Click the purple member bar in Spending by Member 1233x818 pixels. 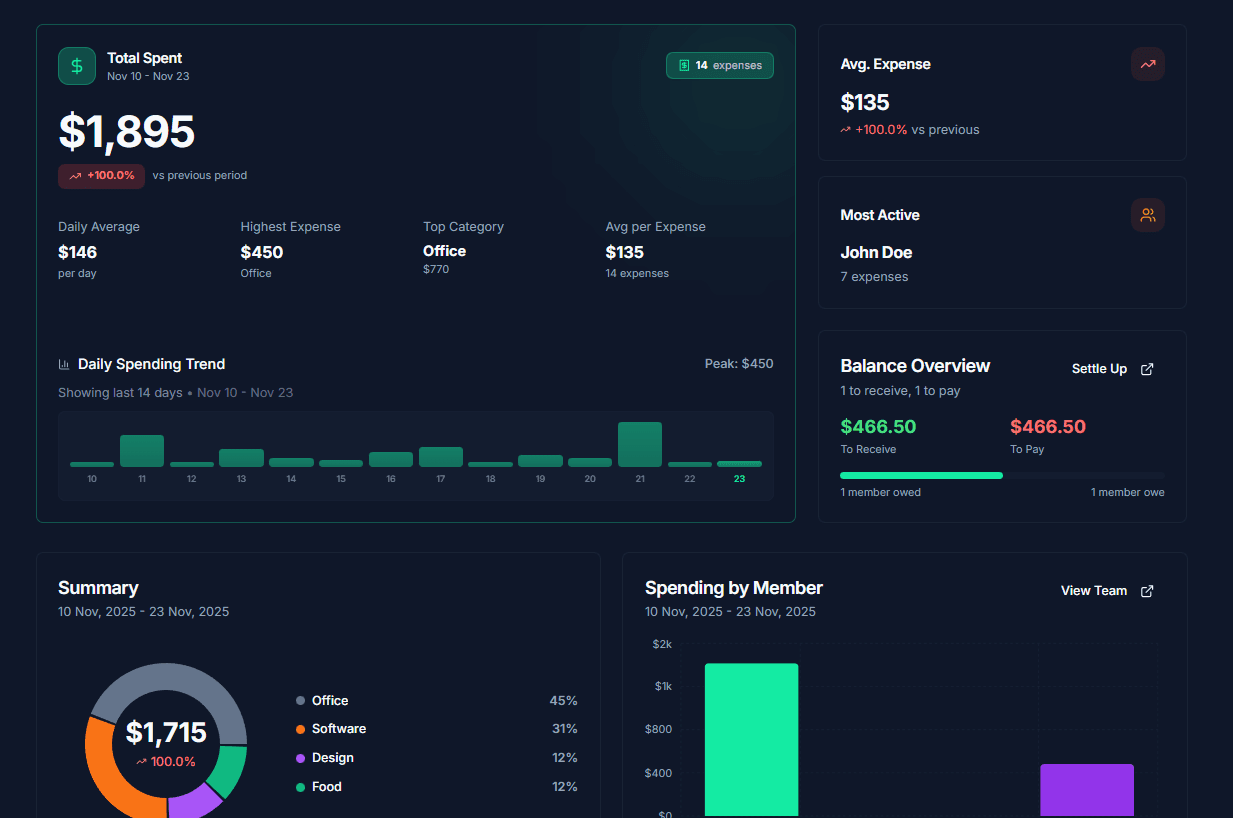click(x=1086, y=790)
